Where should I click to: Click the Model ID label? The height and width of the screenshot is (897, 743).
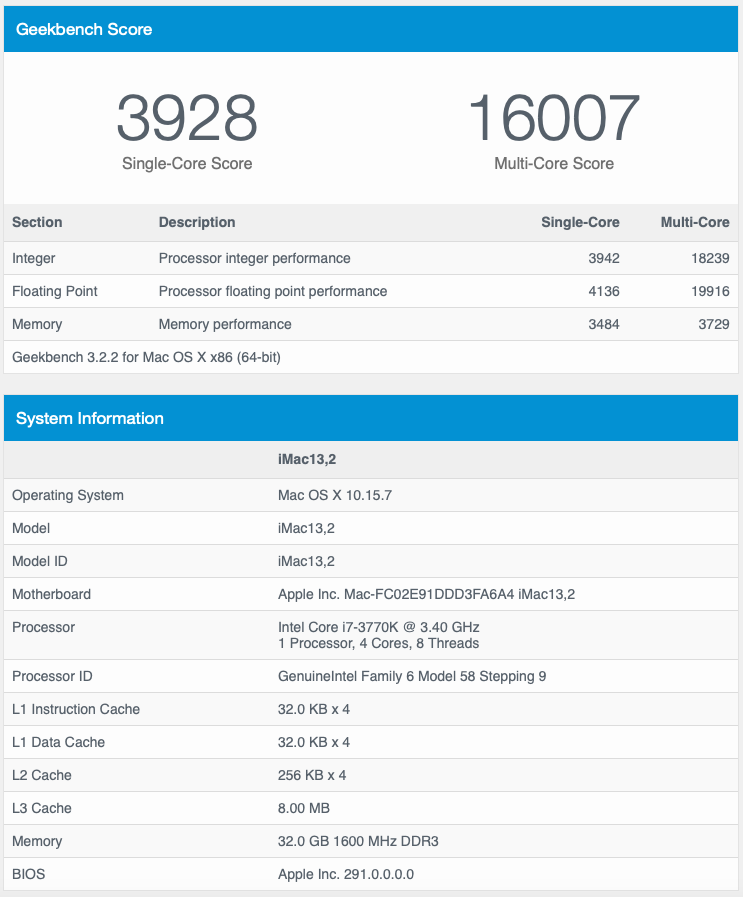coord(39,561)
